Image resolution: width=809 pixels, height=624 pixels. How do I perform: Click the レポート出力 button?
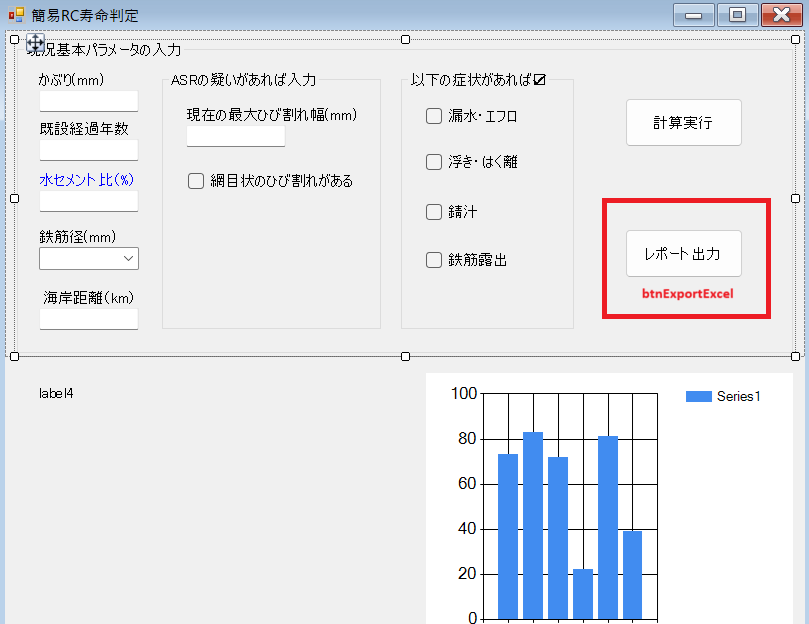click(684, 254)
